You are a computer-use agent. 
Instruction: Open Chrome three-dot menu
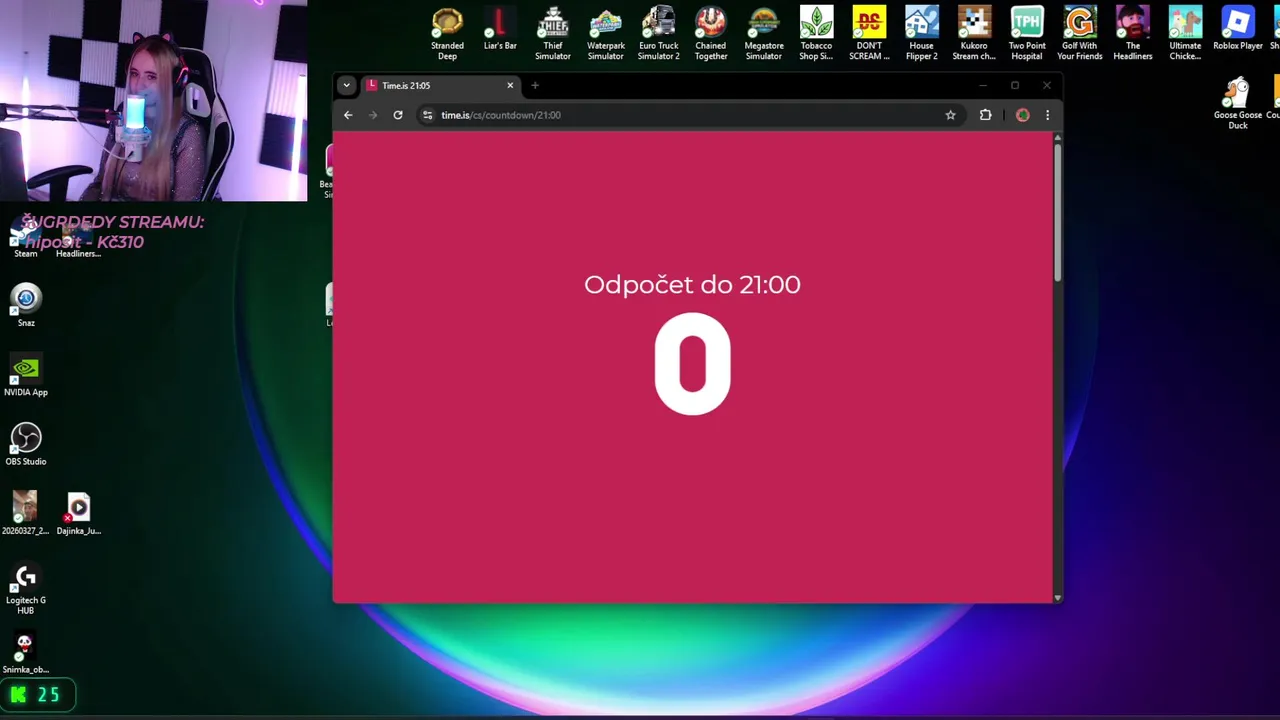click(1047, 115)
